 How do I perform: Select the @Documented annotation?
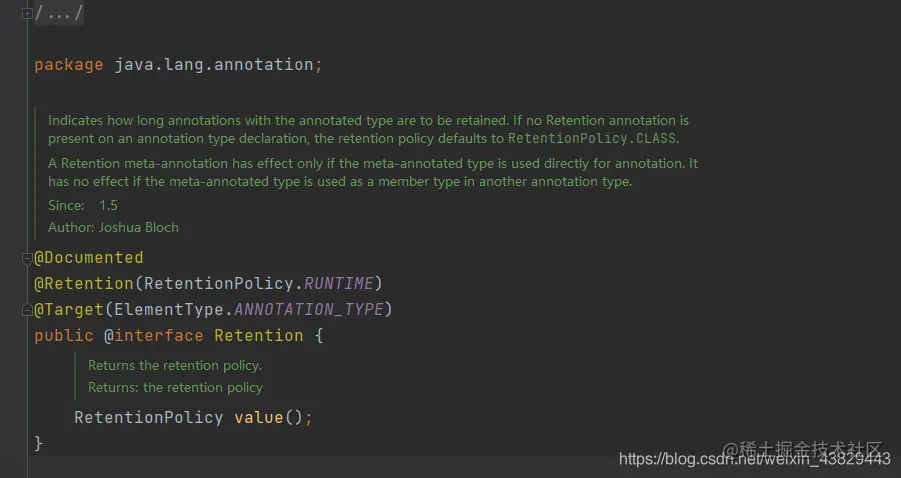pyautogui.click(x=88, y=257)
